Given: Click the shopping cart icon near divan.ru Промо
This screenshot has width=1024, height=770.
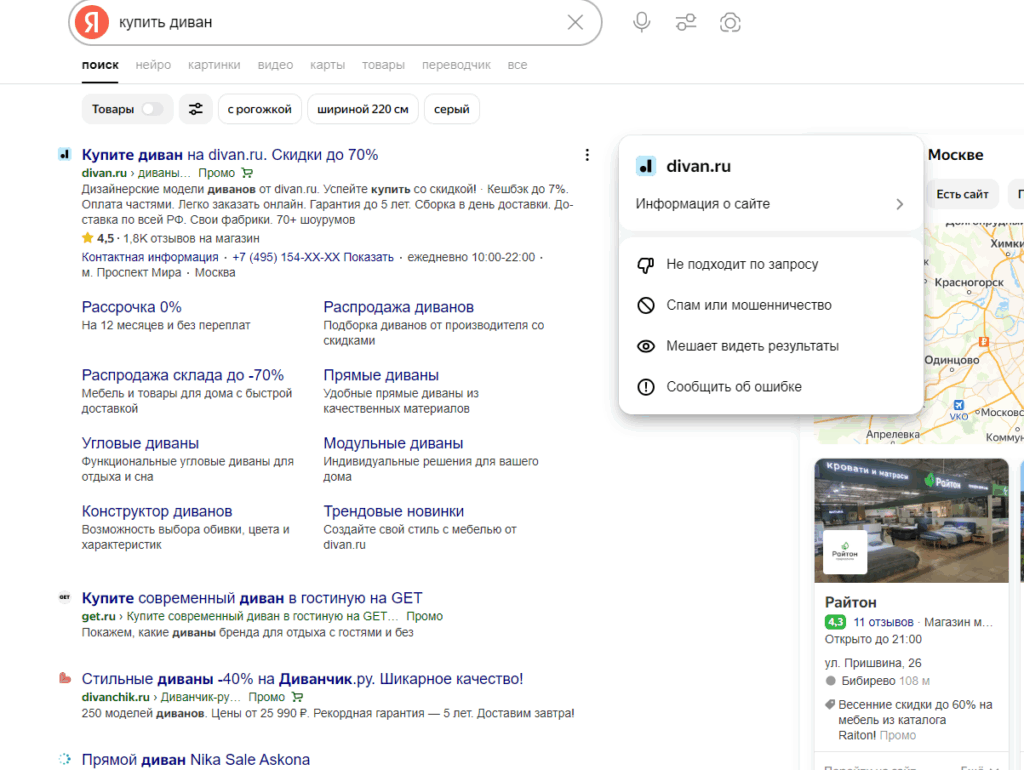Looking at the screenshot, I should 247,173.
